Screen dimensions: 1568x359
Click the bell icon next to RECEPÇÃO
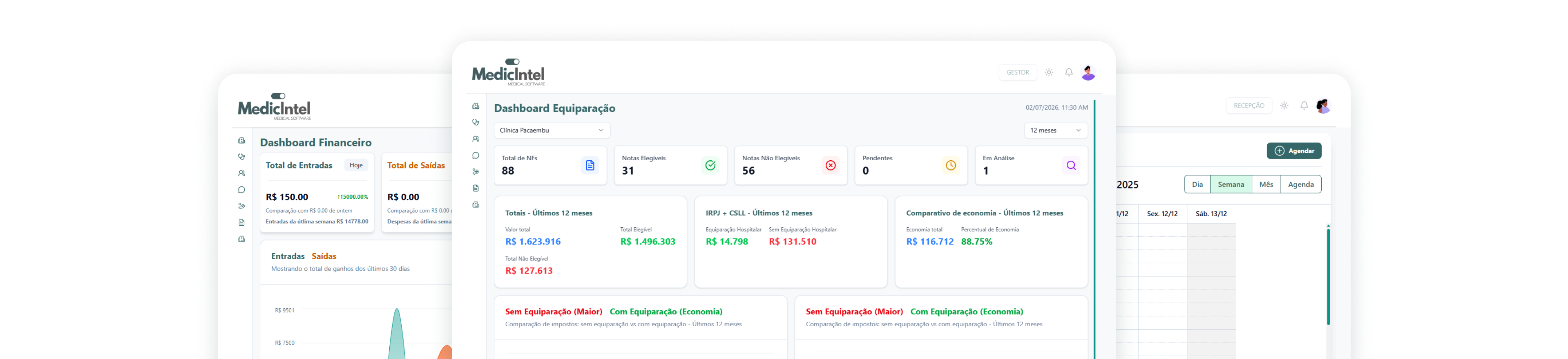tap(1304, 105)
